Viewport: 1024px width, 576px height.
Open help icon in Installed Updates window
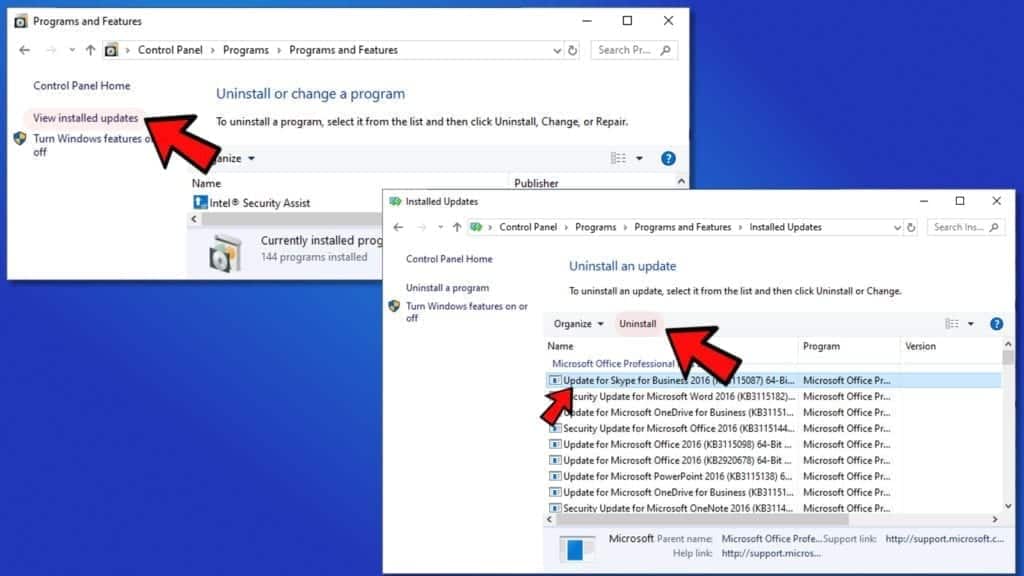tap(997, 324)
